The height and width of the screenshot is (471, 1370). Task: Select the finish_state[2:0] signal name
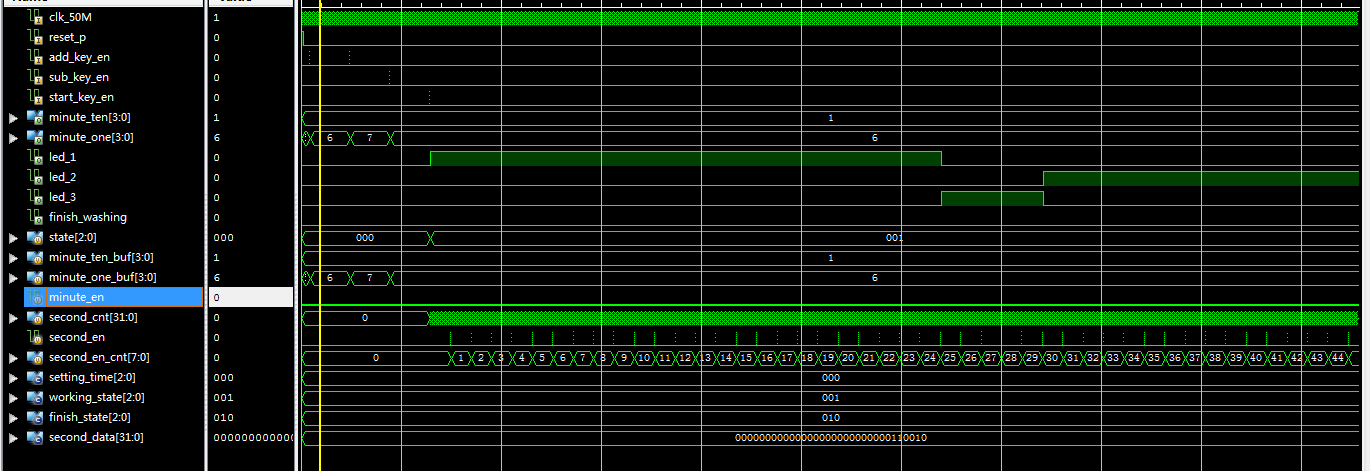[89, 417]
